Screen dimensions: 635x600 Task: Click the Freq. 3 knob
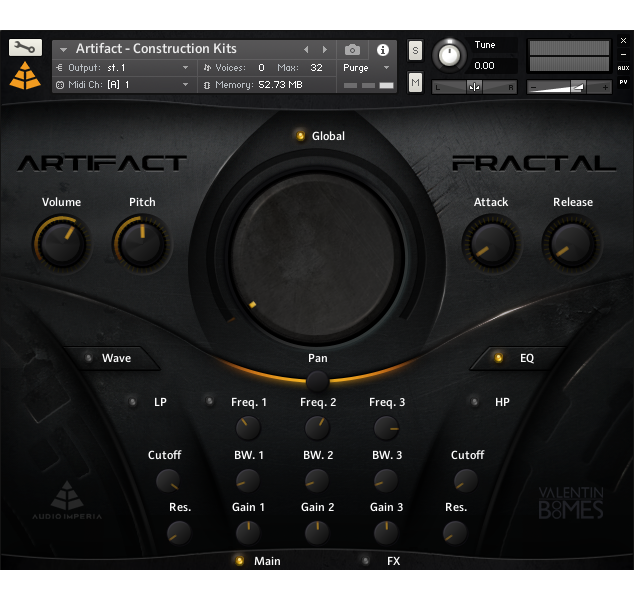(386, 428)
